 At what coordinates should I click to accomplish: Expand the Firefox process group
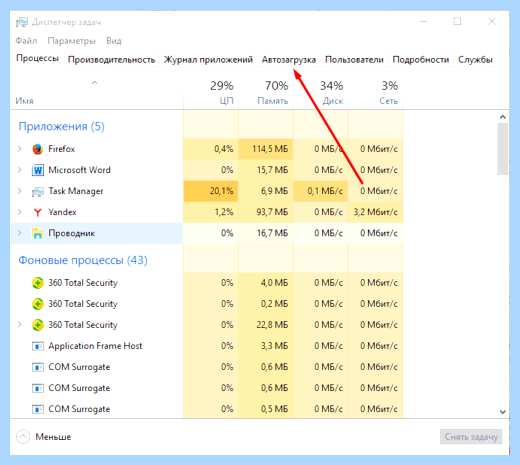20,149
